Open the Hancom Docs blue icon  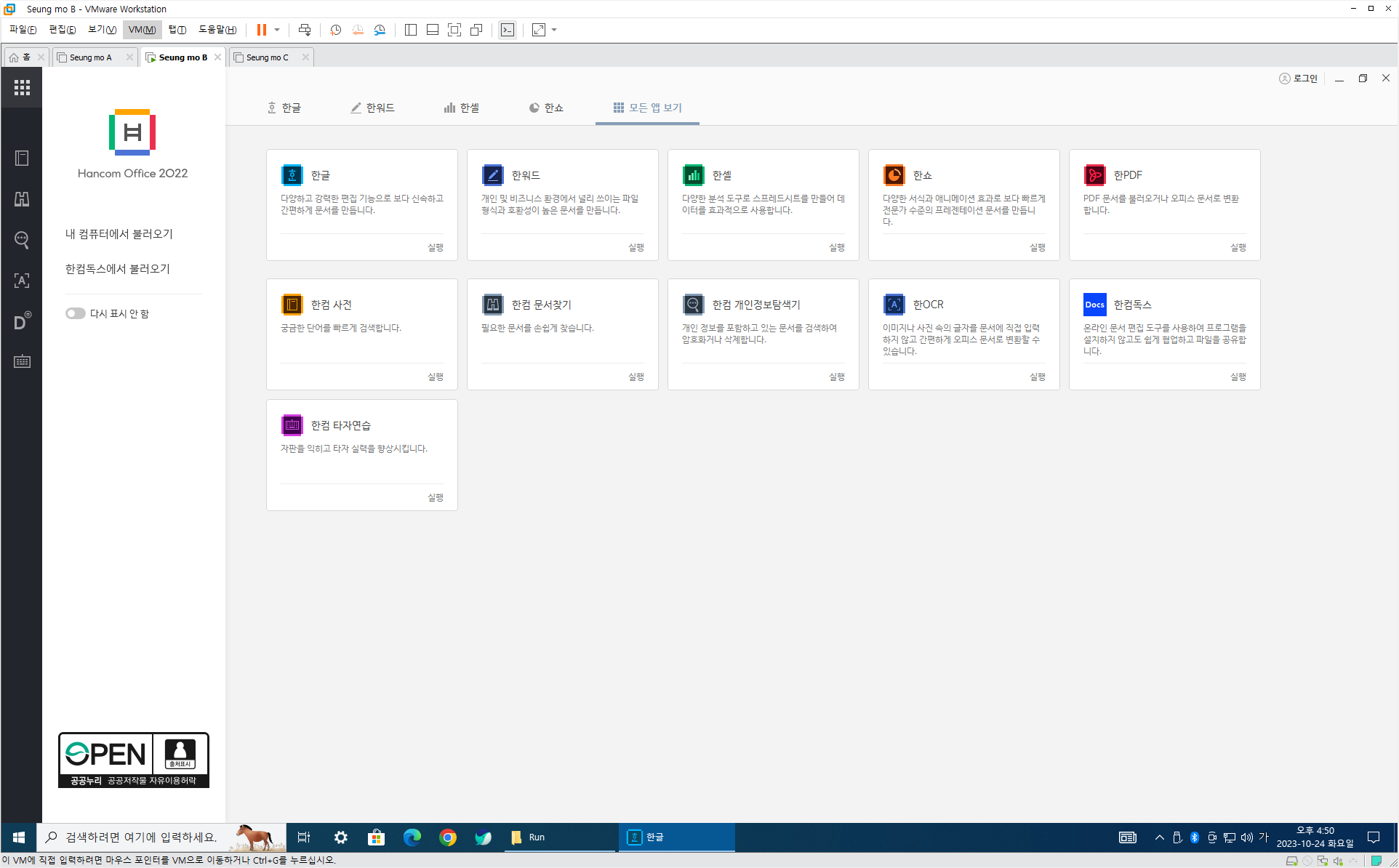1094,305
